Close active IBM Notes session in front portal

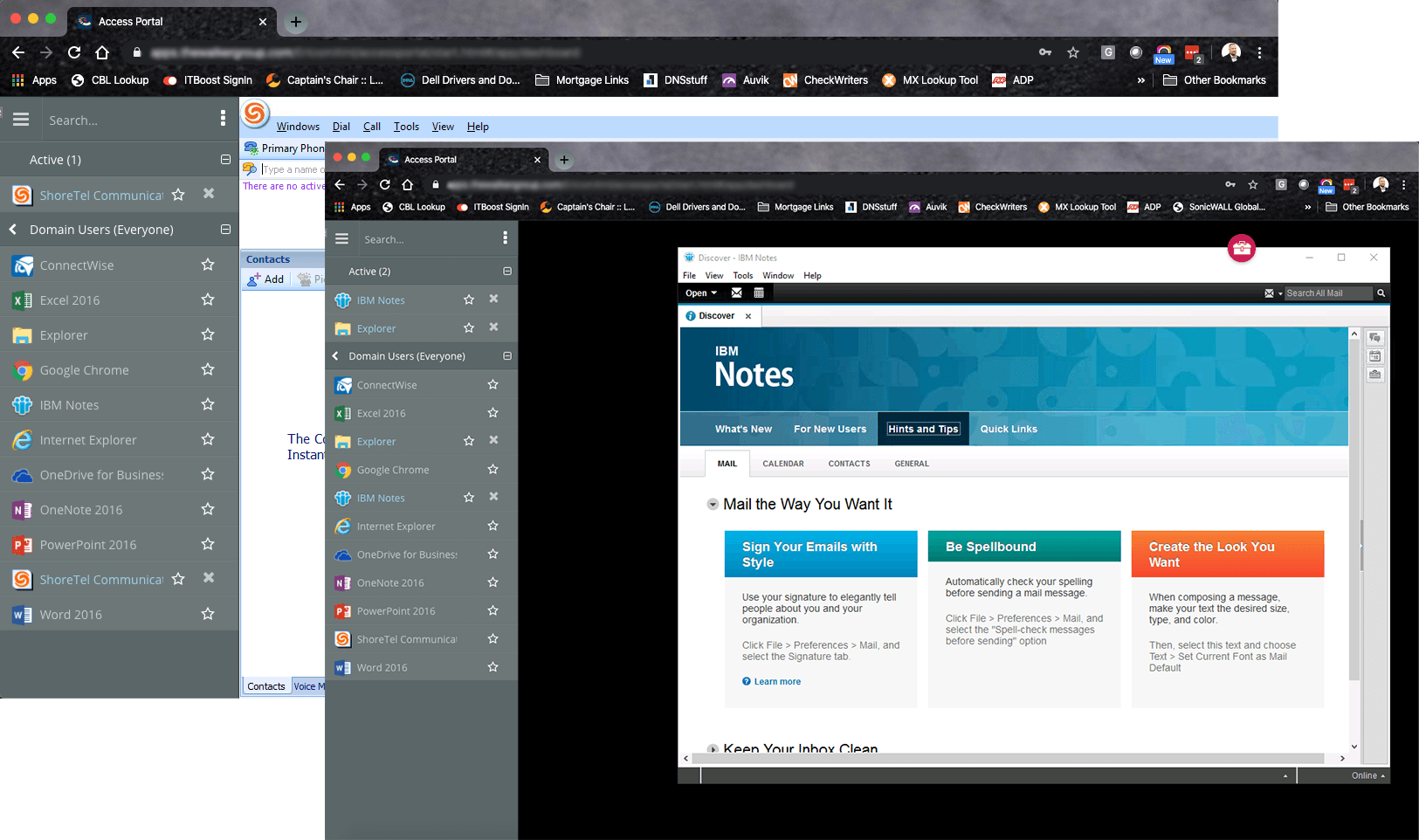point(493,299)
